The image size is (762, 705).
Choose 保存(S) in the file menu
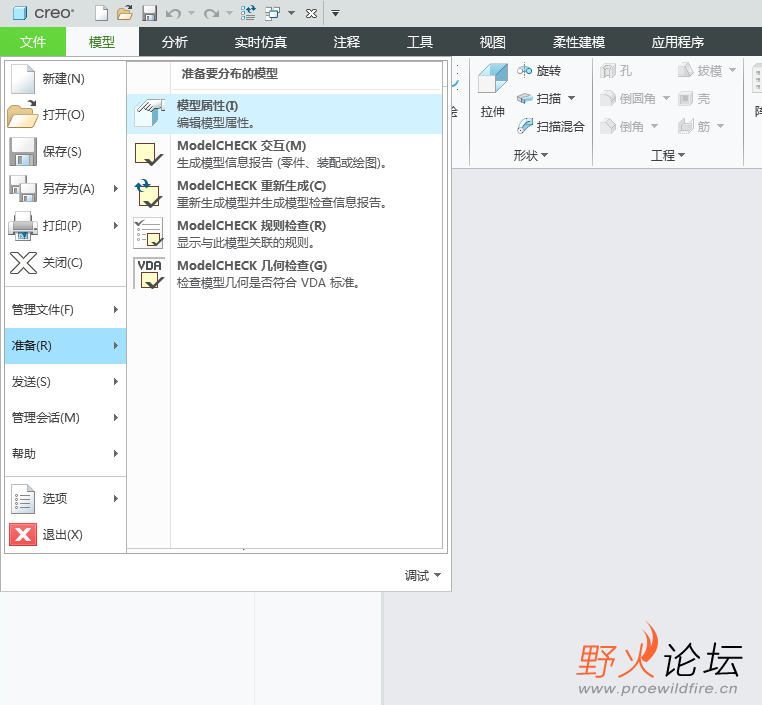coord(66,152)
